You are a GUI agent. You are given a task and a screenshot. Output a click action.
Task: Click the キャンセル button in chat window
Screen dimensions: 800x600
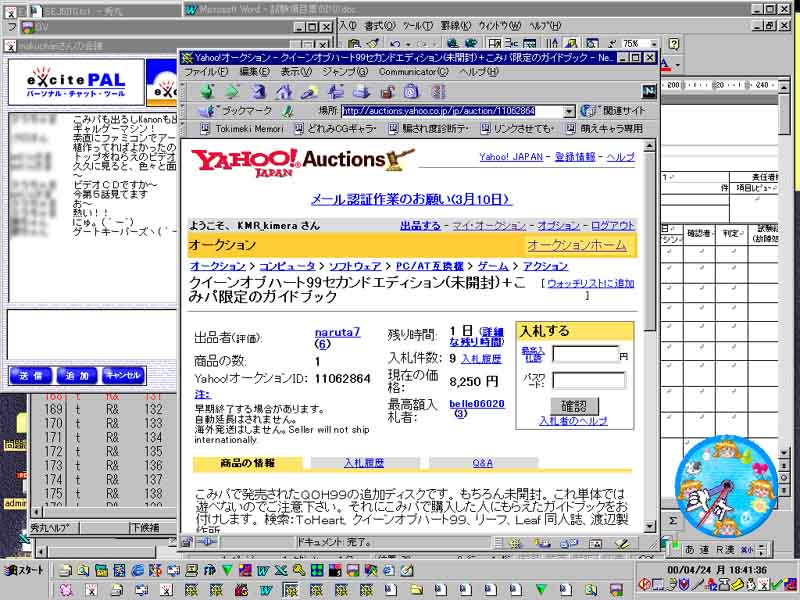point(124,376)
